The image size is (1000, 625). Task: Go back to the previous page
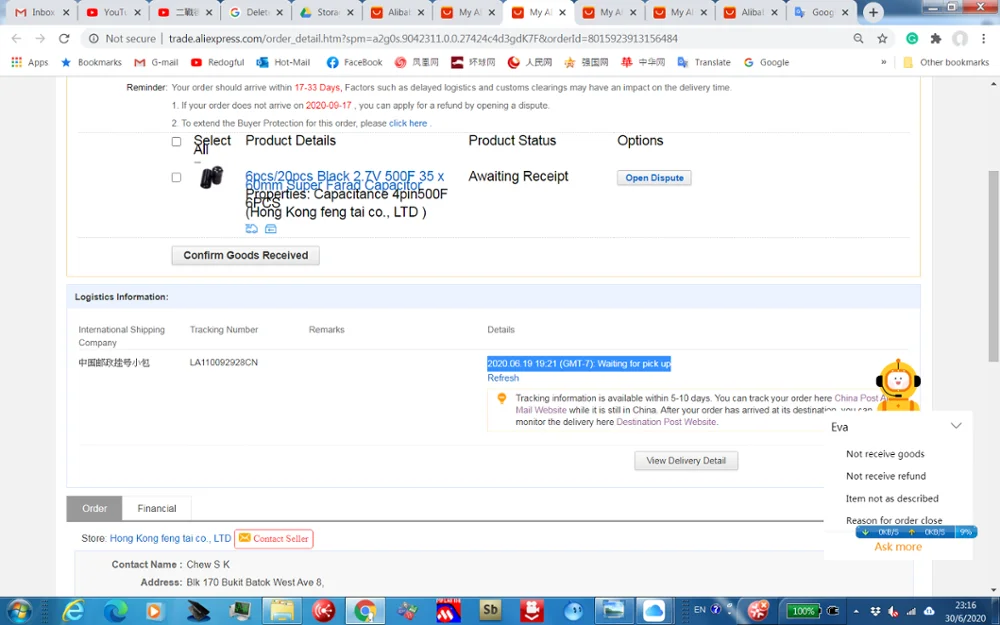coord(17,38)
